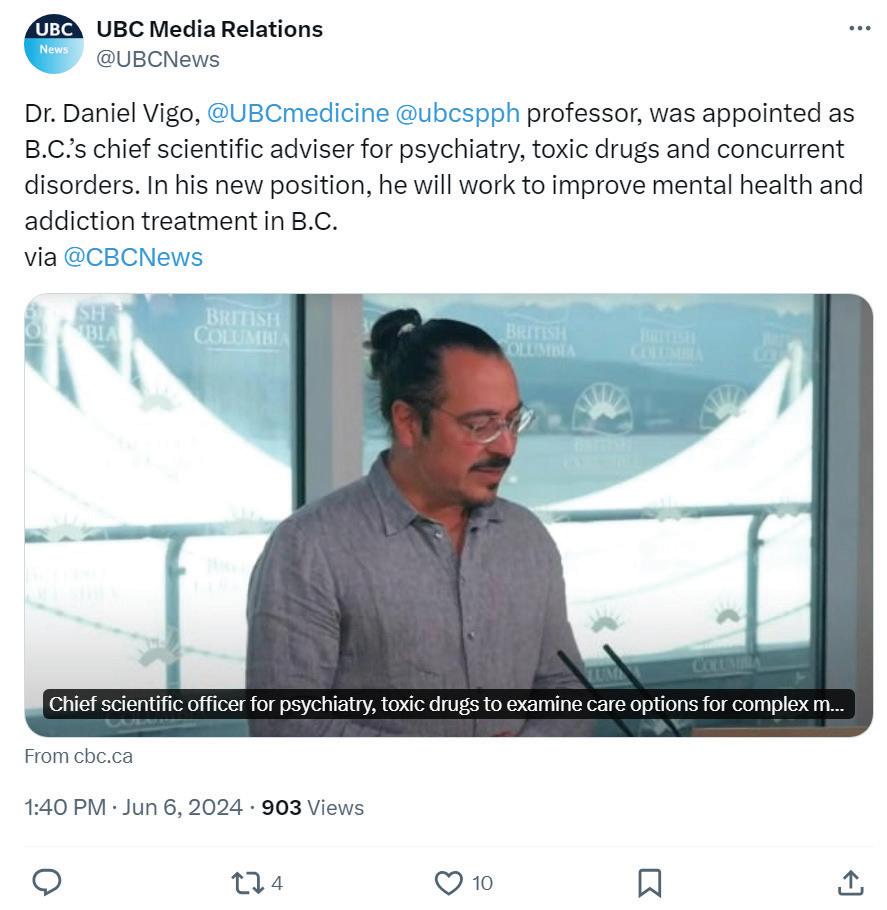The height and width of the screenshot is (910, 887).
Task: Bookmark this tweet
Action: pyautogui.click(x=650, y=883)
